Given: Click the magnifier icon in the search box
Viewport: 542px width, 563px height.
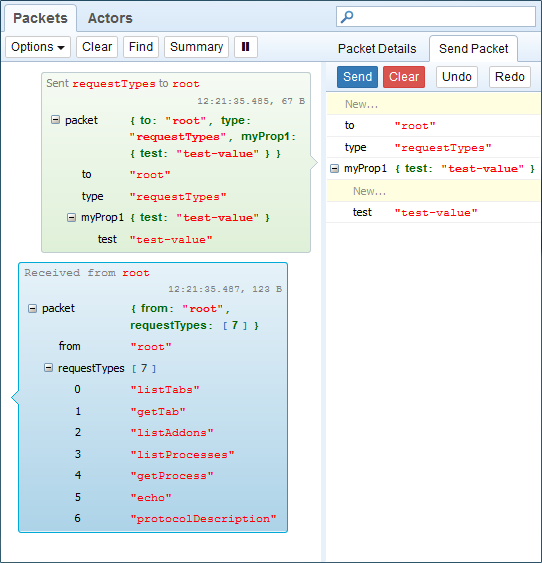Looking at the screenshot, I should click(347, 17).
